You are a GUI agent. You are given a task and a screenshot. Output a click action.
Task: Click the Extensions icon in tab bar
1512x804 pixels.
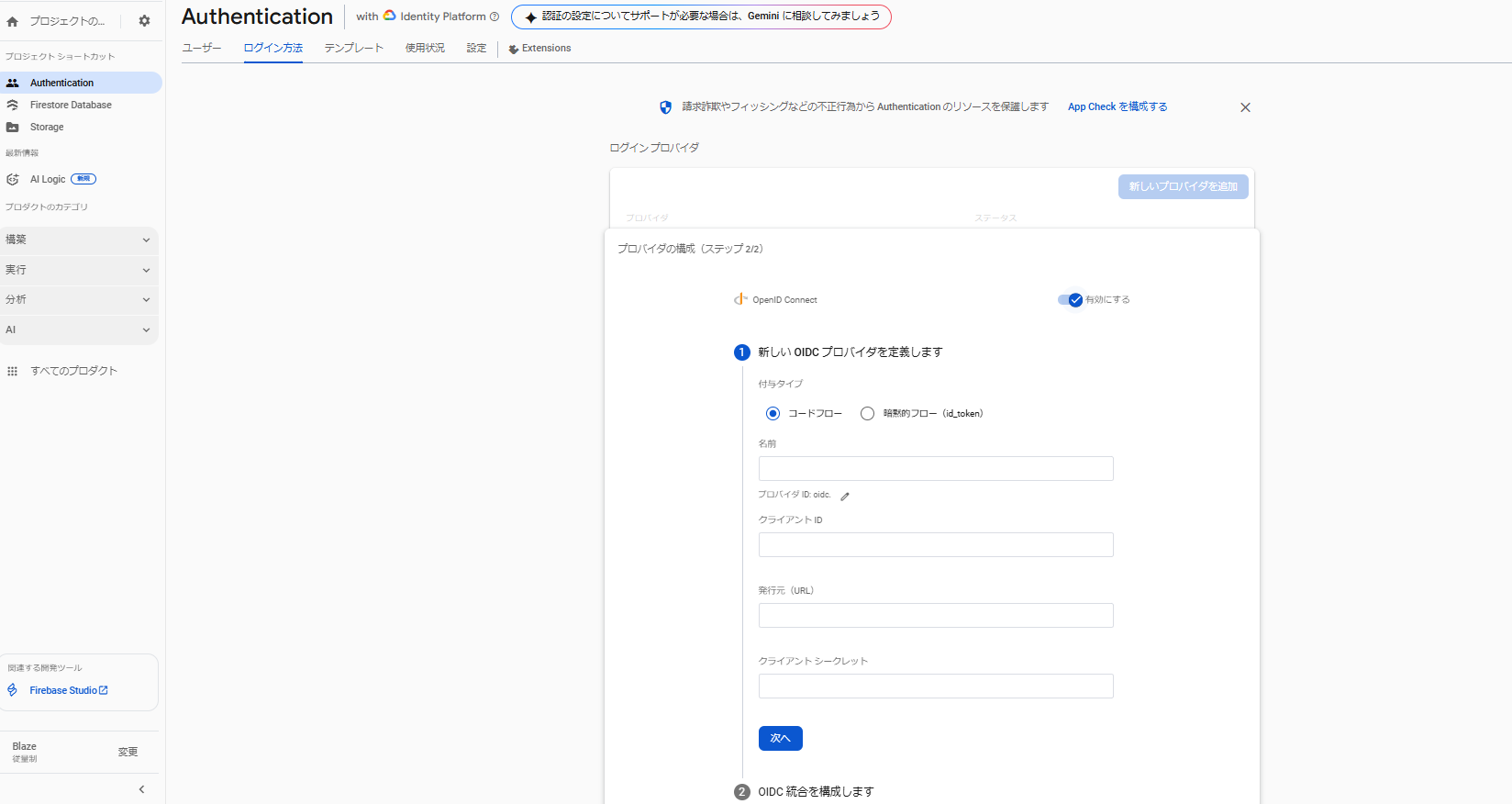pos(514,49)
